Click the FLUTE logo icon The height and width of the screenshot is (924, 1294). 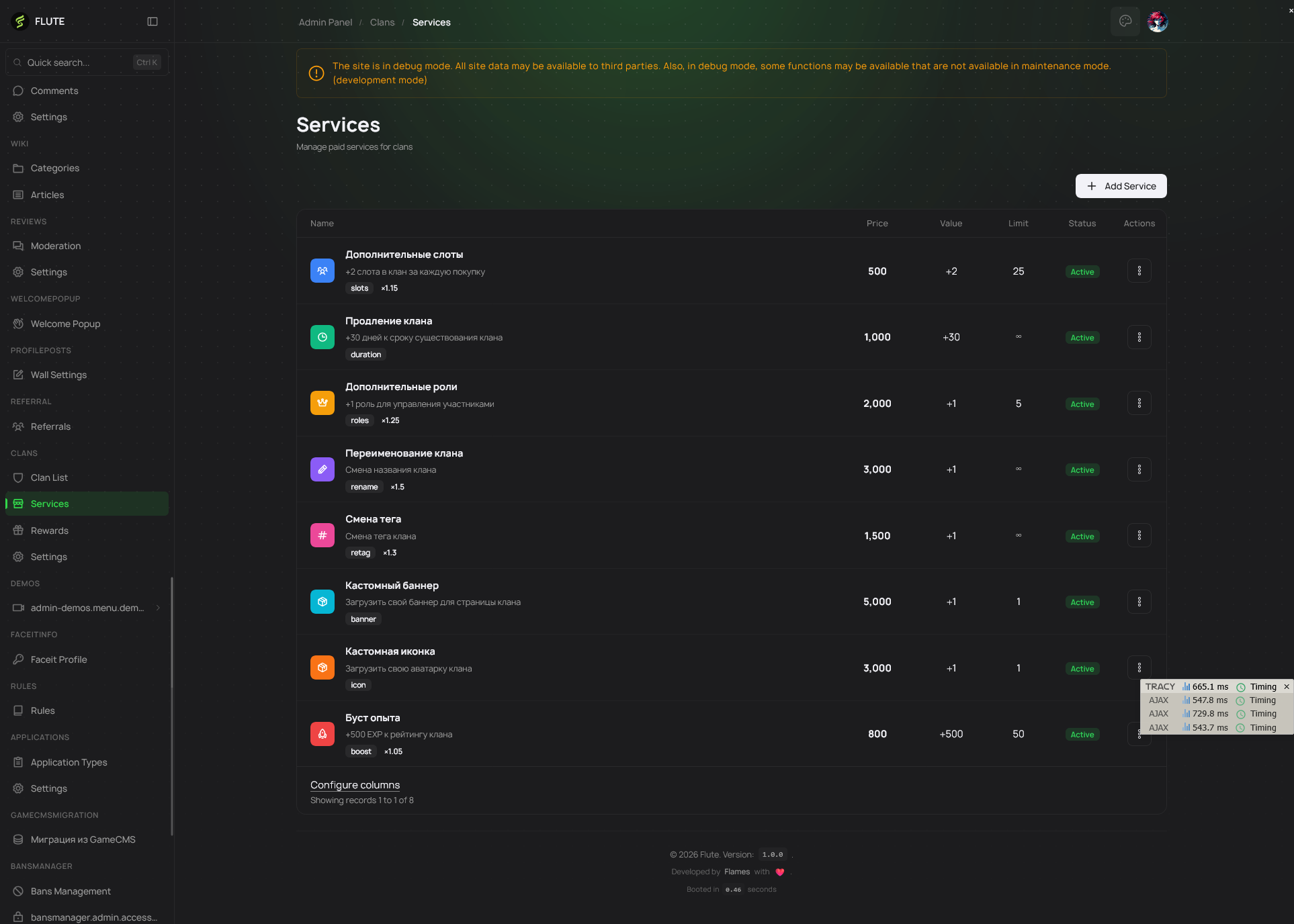[x=19, y=21]
